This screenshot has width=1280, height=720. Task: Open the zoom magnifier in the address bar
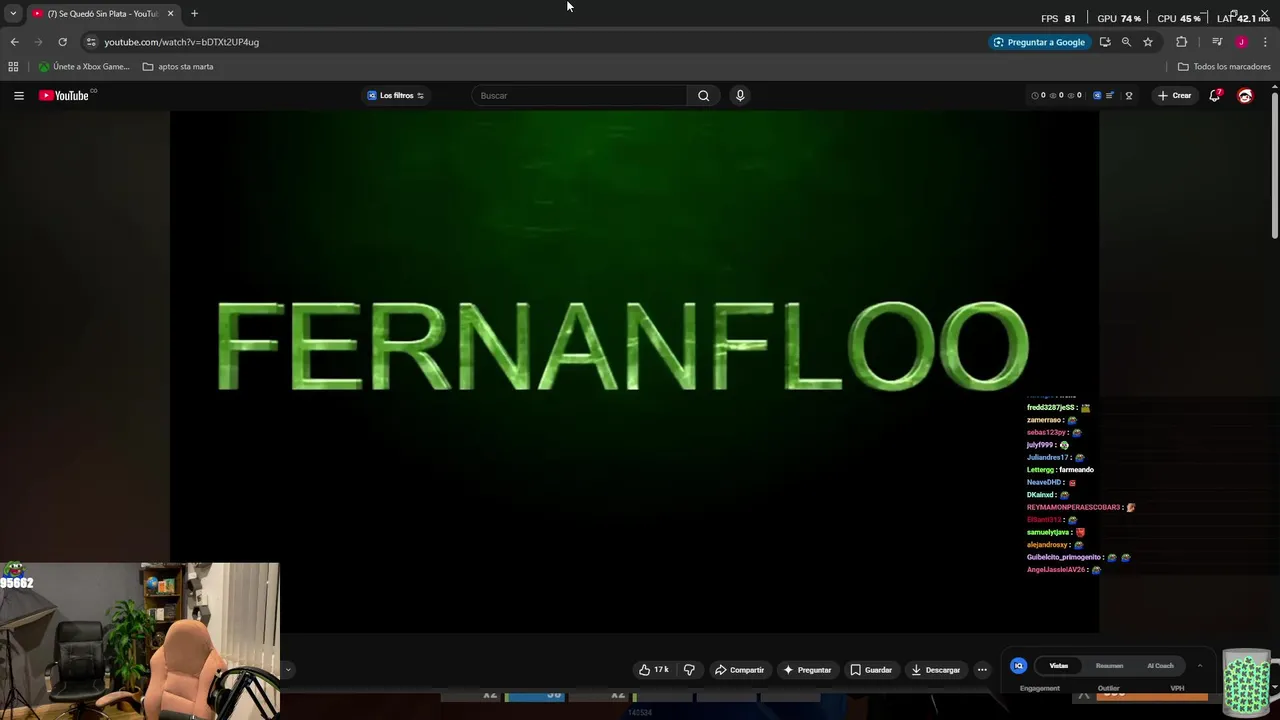coord(1126,42)
